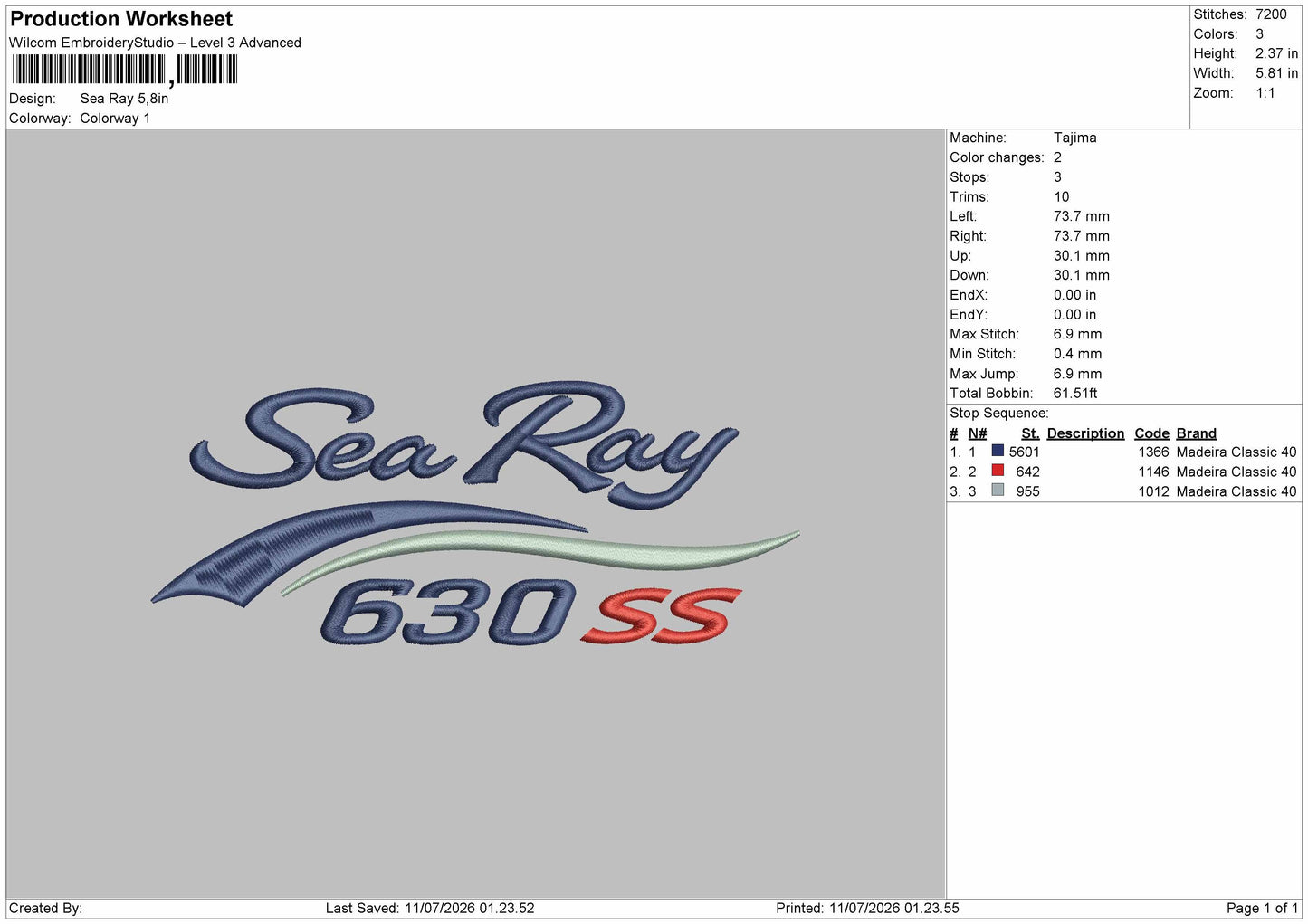Click the 'Brand' column header

(x=1196, y=433)
